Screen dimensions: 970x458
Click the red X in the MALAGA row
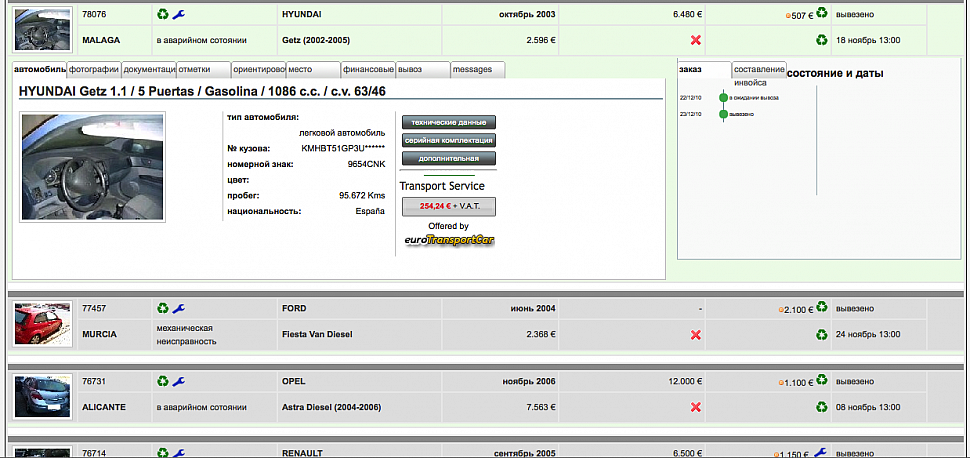[695, 40]
